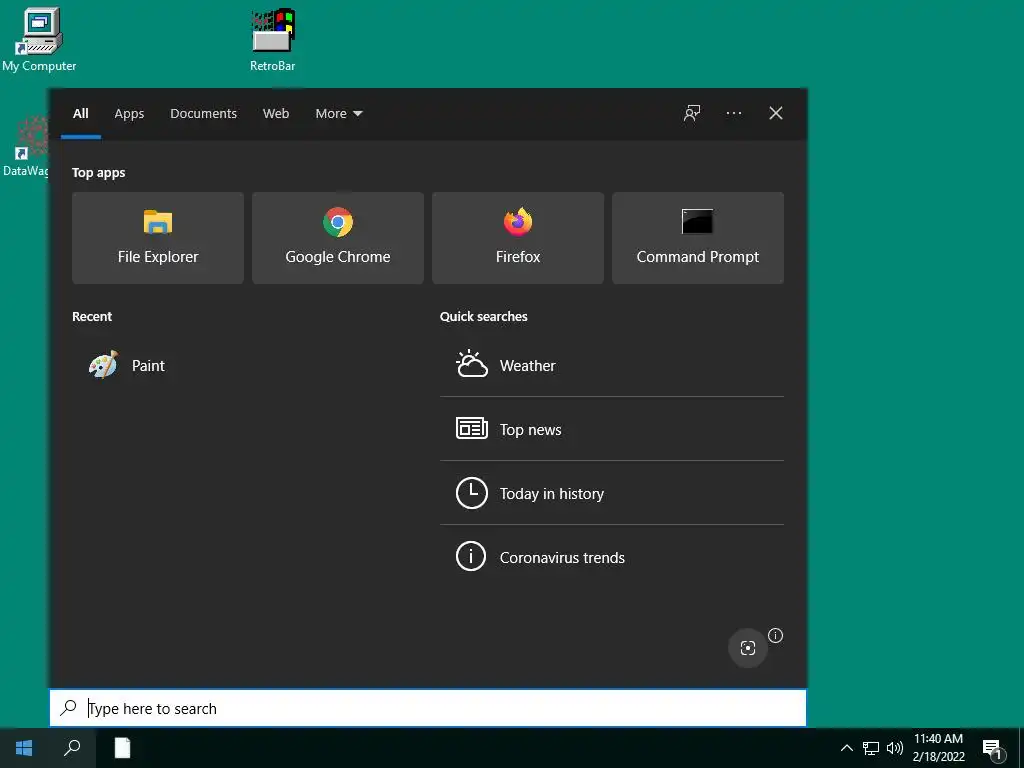Click the Weather cloud icon
Image resolution: width=1024 pixels, height=768 pixels.
click(x=472, y=364)
